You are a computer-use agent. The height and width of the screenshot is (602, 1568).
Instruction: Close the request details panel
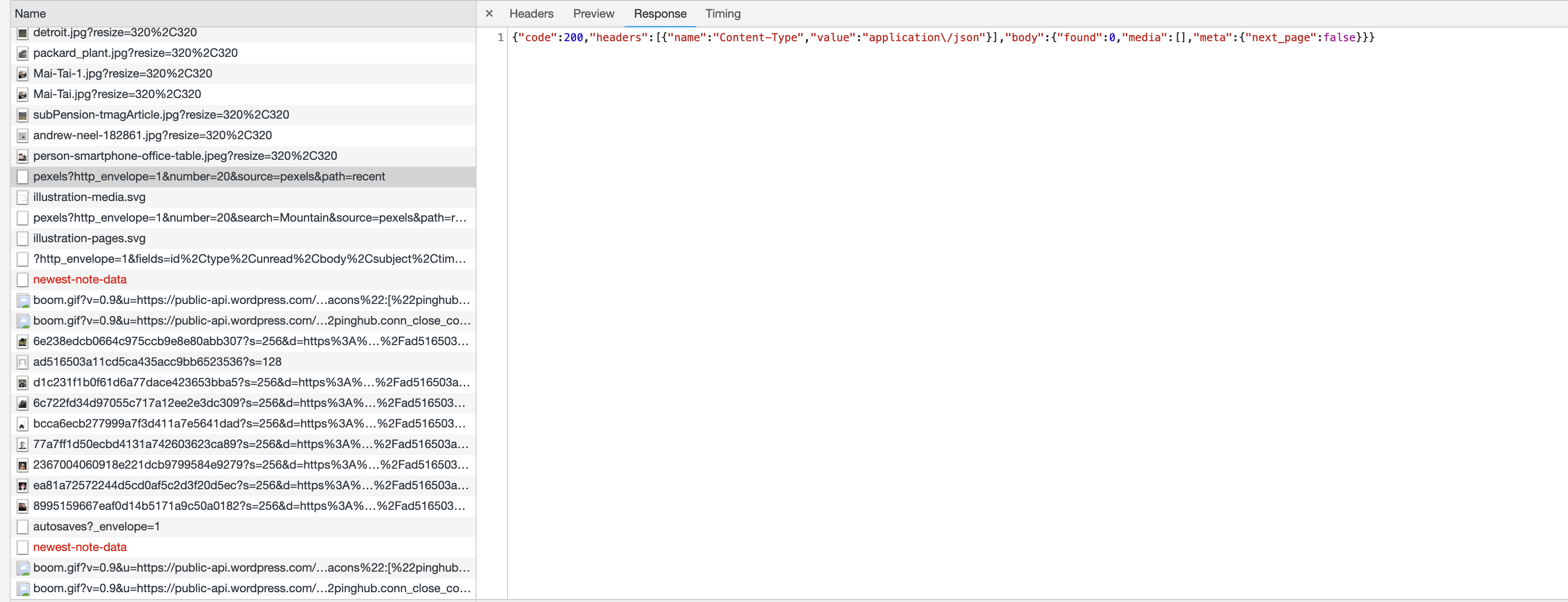coord(489,13)
